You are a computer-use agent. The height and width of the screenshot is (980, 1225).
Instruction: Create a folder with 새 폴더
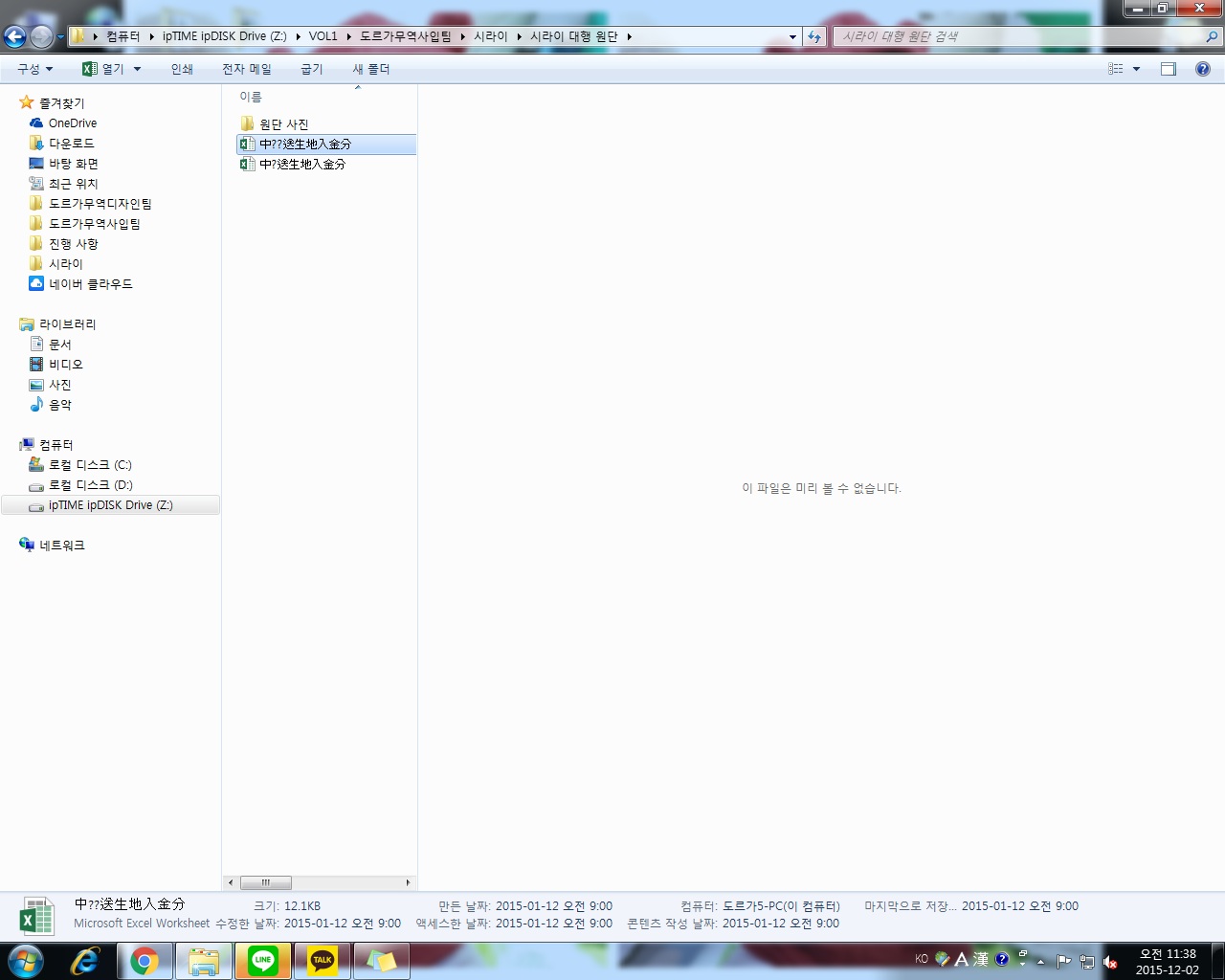pos(371,69)
